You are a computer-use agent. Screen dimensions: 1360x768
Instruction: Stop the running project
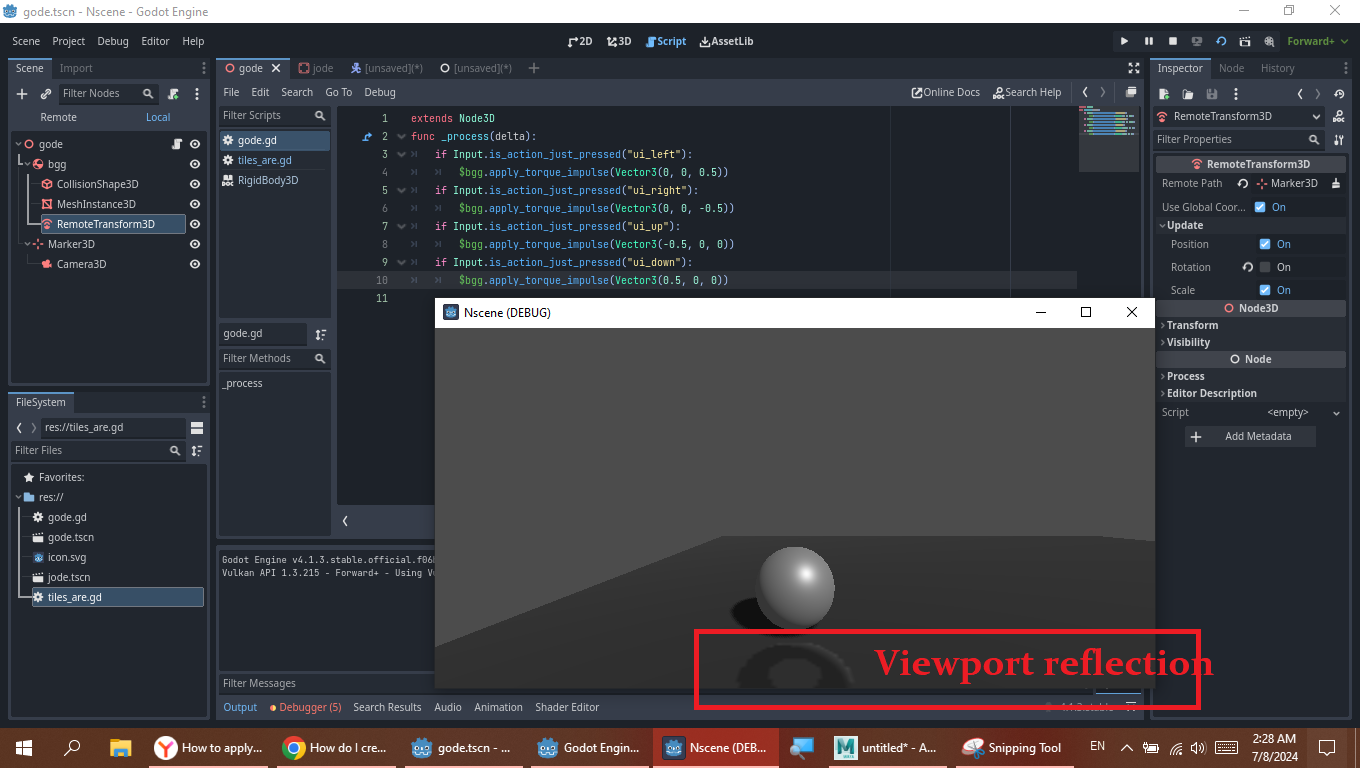[x=1172, y=41]
